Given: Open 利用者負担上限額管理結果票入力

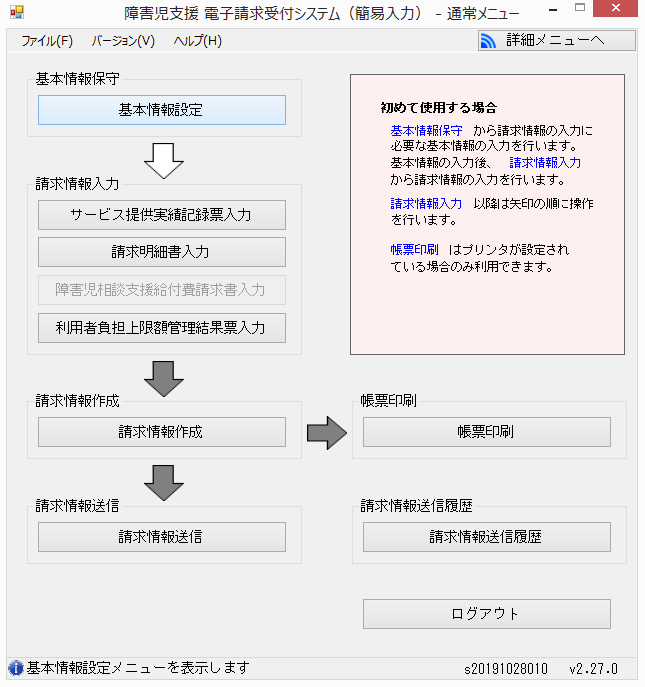Looking at the screenshot, I should [162, 328].
